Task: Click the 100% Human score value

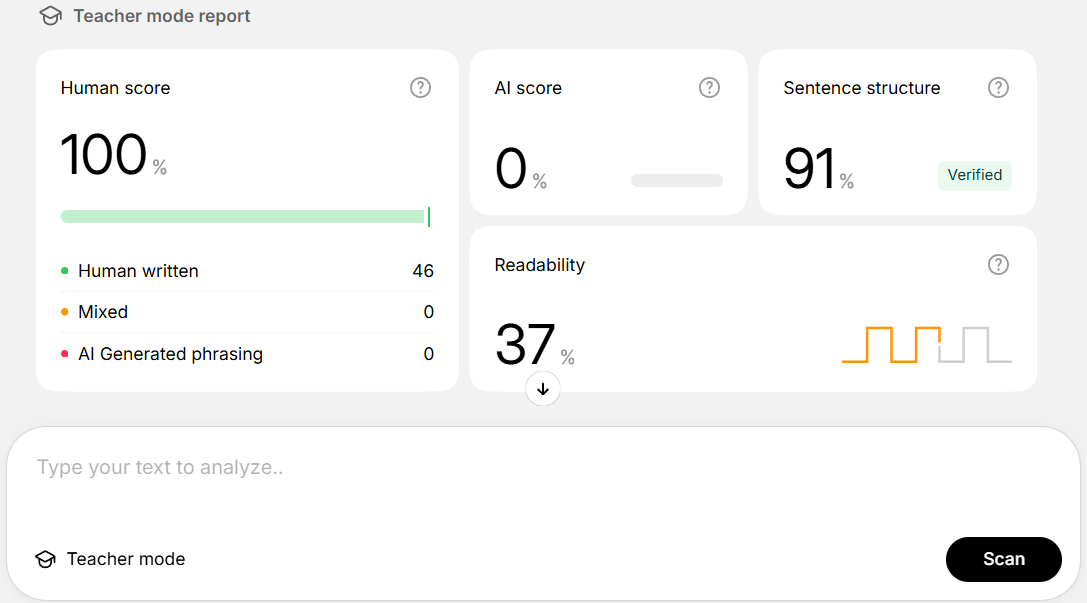Action: tap(114, 155)
